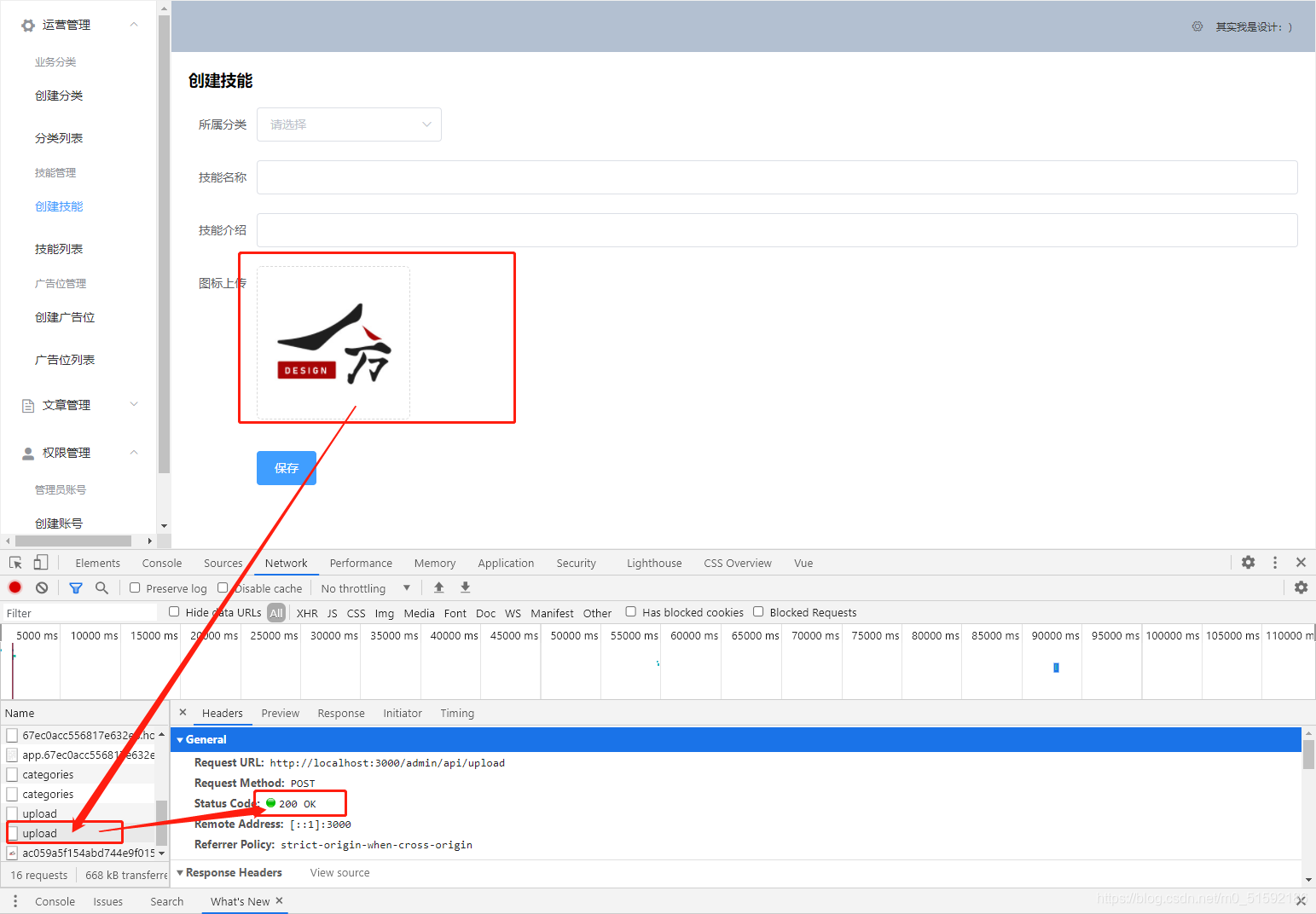Click the gear icon in the page header
The width and height of the screenshot is (1316, 914).
click(x=1197, y=26)
